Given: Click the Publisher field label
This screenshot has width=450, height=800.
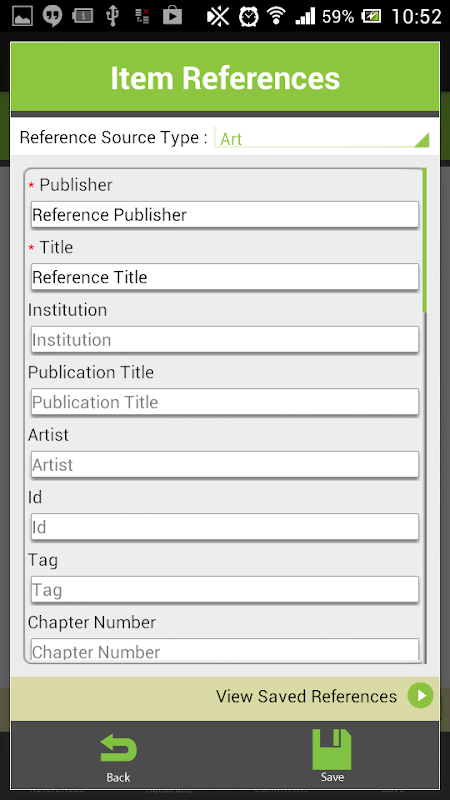Looking at the screenshot, I should (x=76, y=185).
